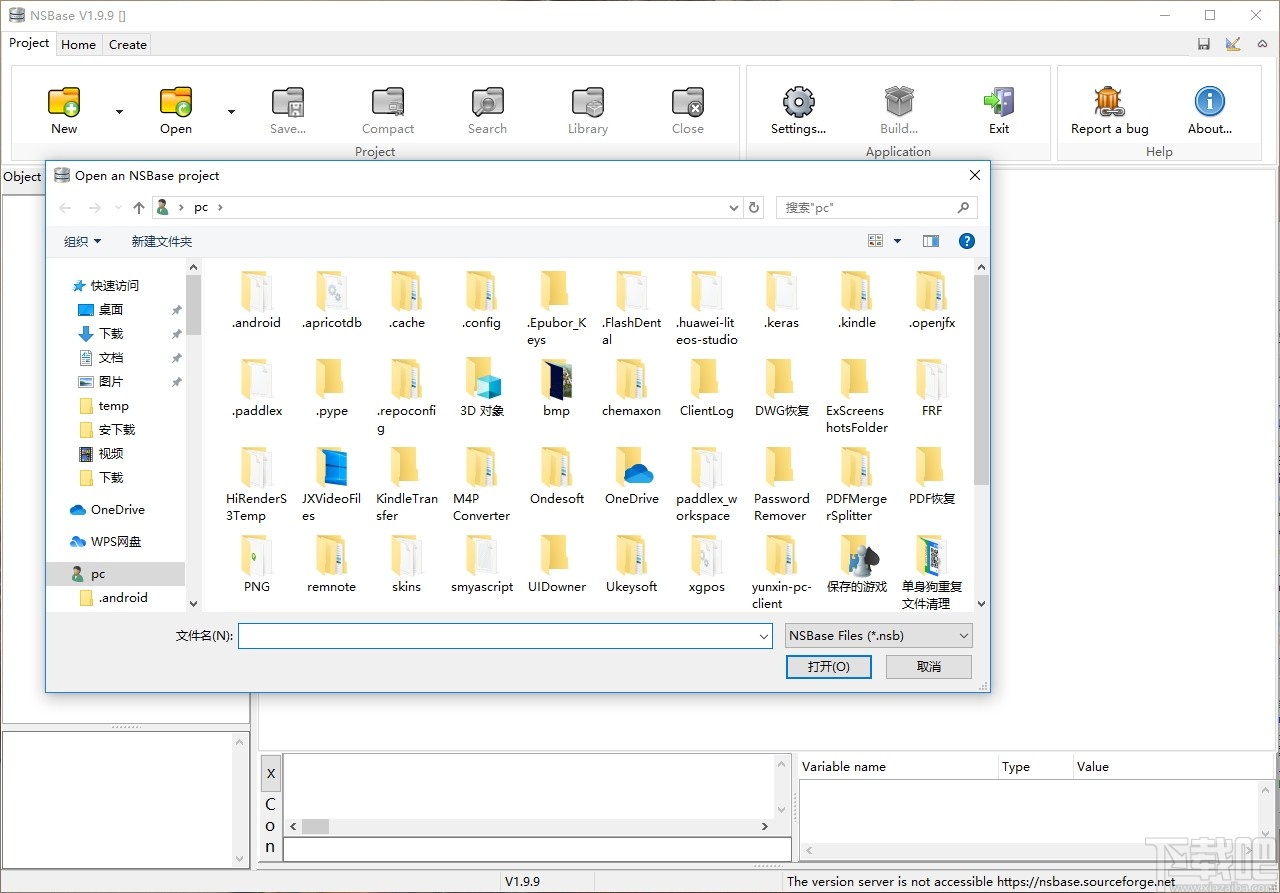Click the Report a bug icon
Screen dimensions: 1280x893
(1109, 102)
